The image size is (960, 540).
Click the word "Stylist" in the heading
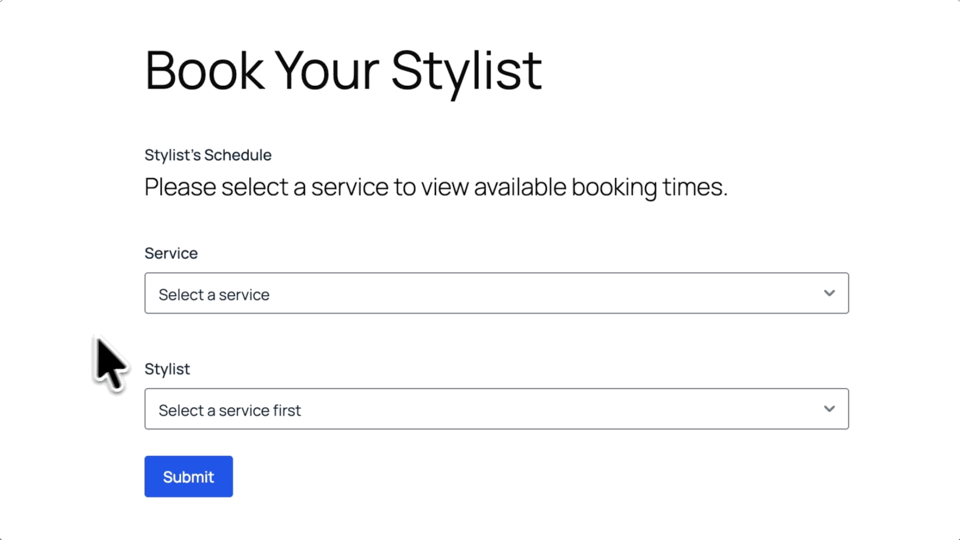coord(466,70)
